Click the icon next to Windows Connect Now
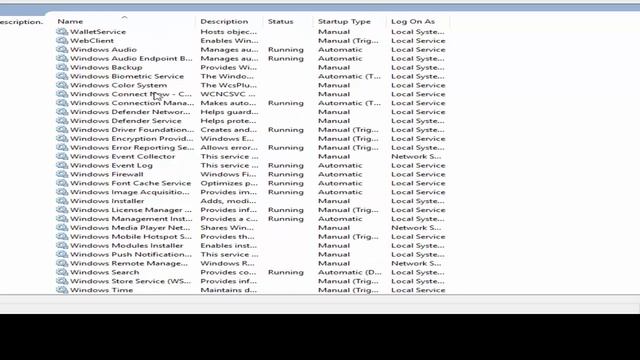 (62, 94)
